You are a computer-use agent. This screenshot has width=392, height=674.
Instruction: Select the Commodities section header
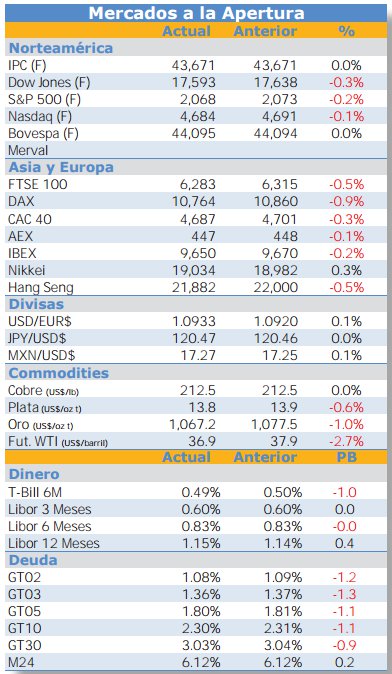click(59, 373)
